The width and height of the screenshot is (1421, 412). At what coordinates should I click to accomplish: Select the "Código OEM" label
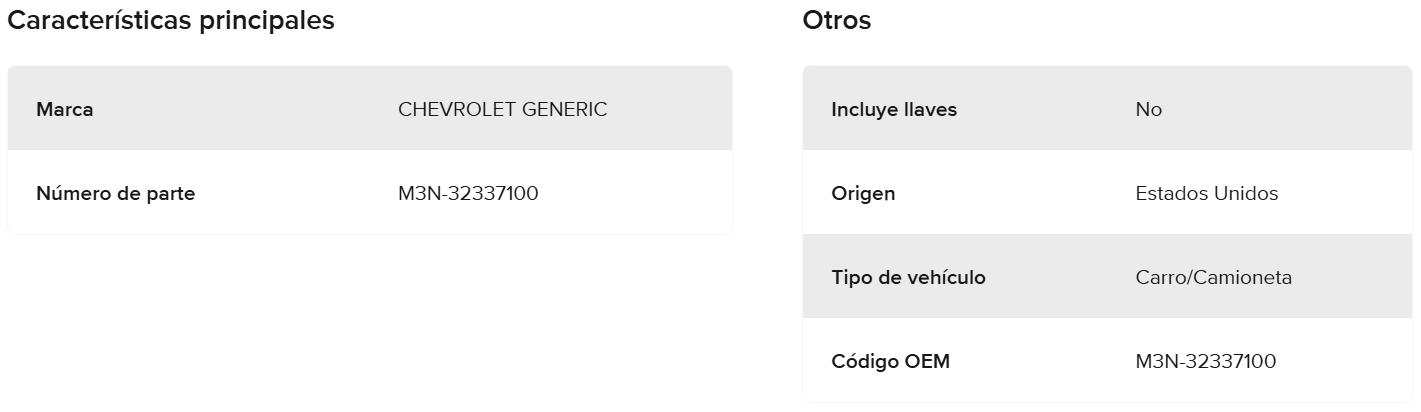[x=890, y=361]
